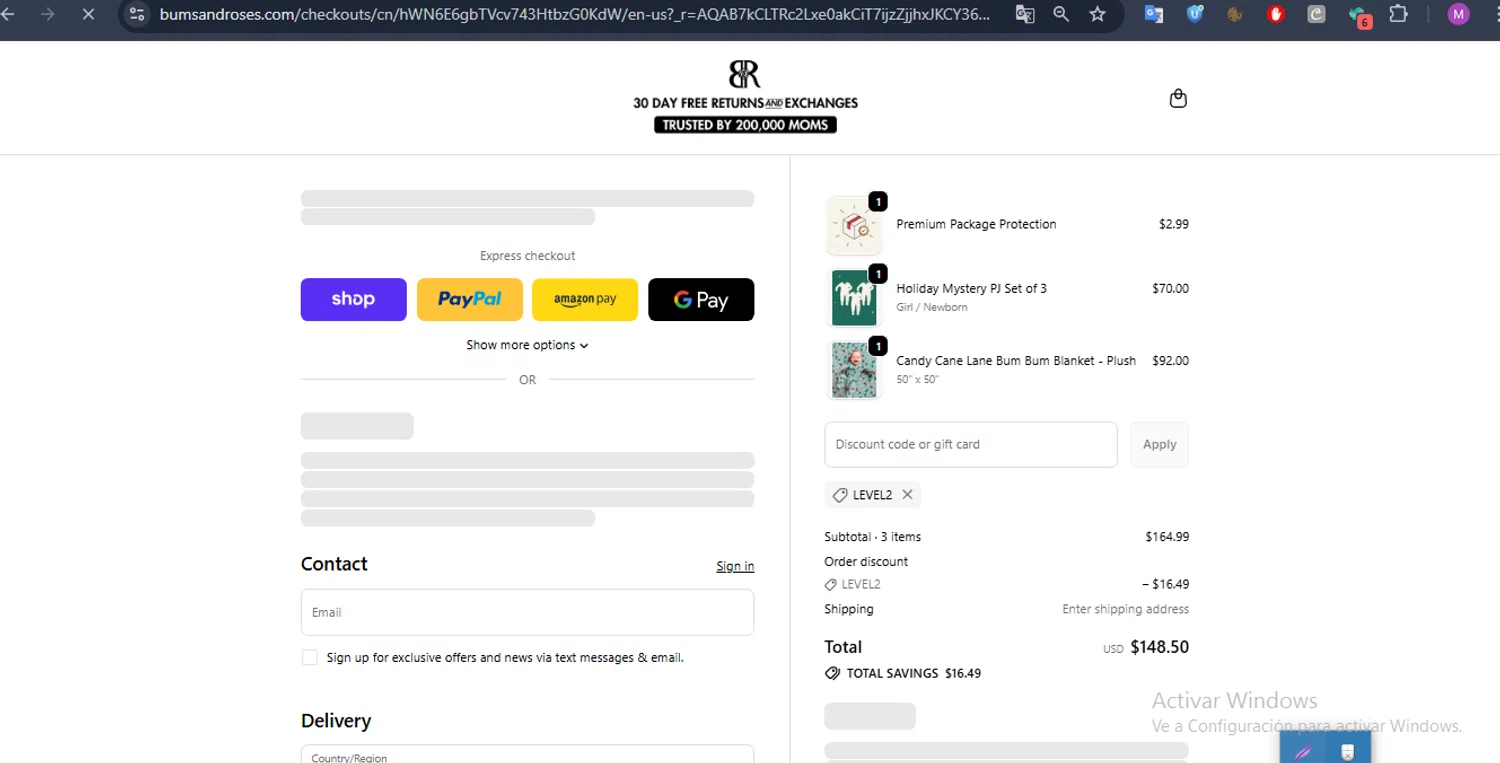Open the cookie extension icon
1500x763 pixels.
(x=1235, y=14)
